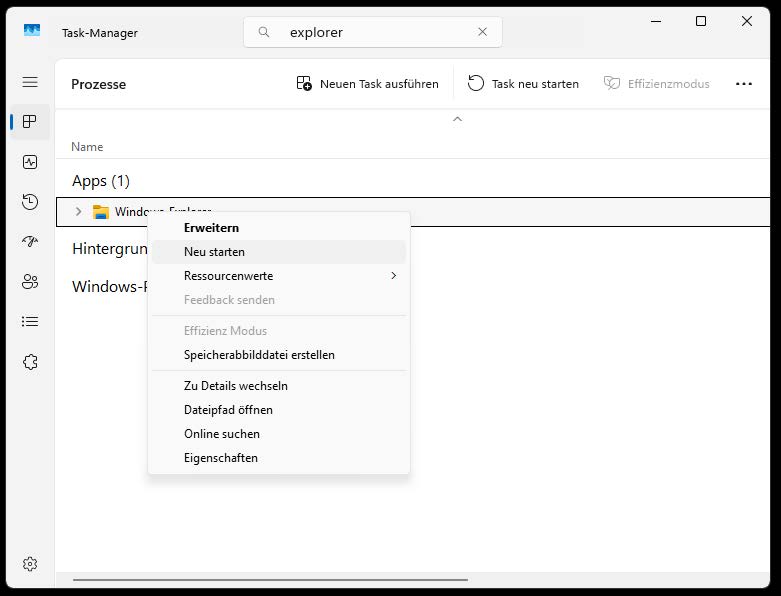The width and height of the screenshot is (781, 596).
Task: Select the Processes sidebar icon
Action: point(30,121)
